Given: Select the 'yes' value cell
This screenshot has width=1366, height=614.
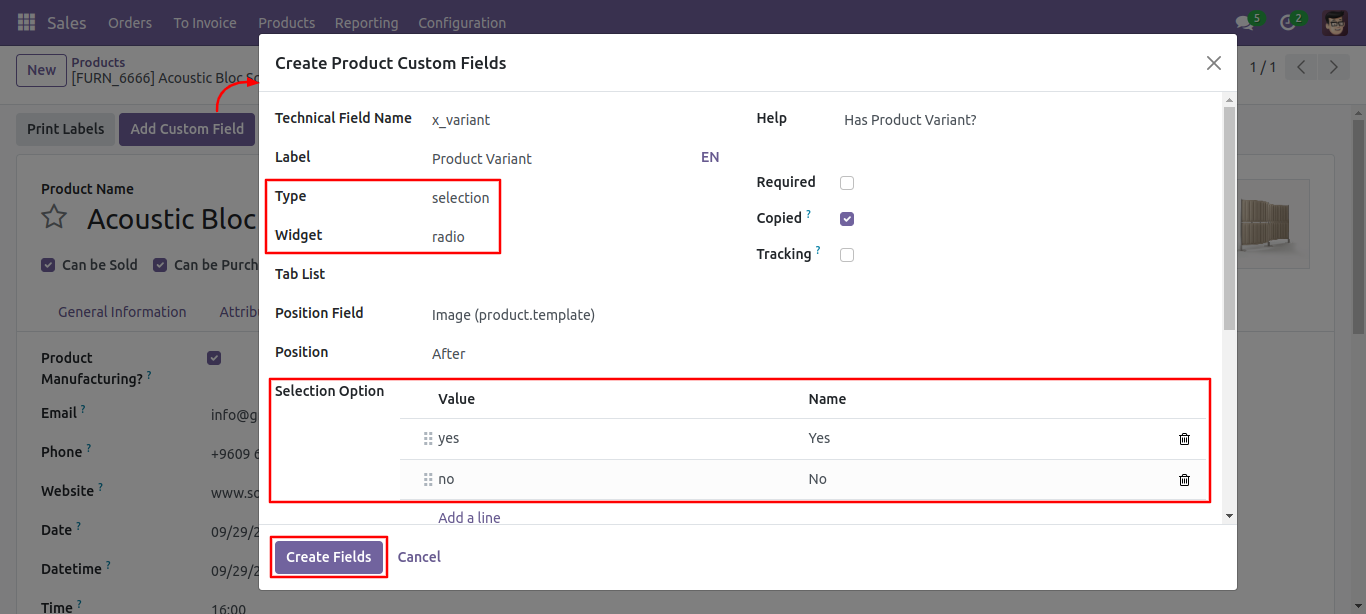Looking at the screenshot, I should [x=617, y=439].
